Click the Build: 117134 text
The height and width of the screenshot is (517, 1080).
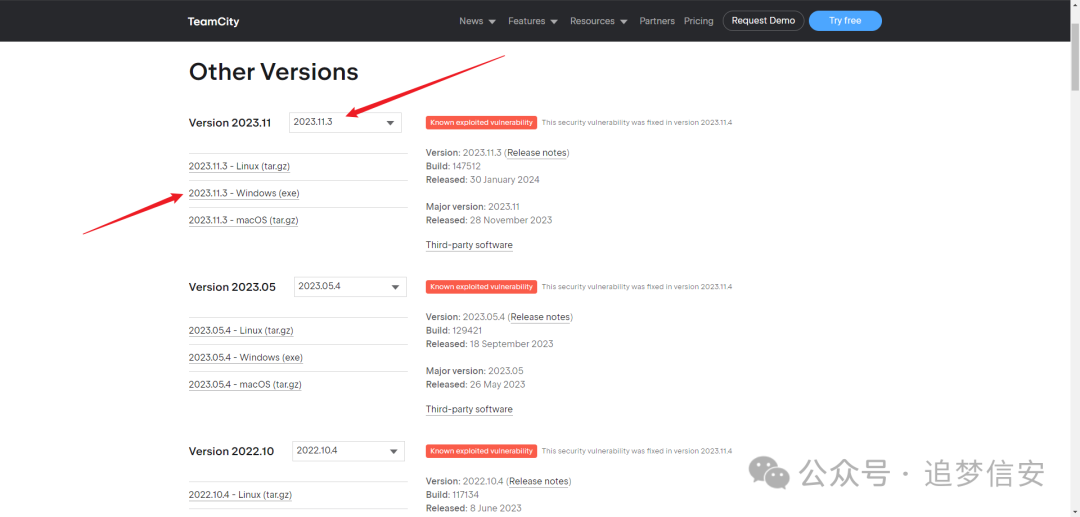[x=452, y=494]
